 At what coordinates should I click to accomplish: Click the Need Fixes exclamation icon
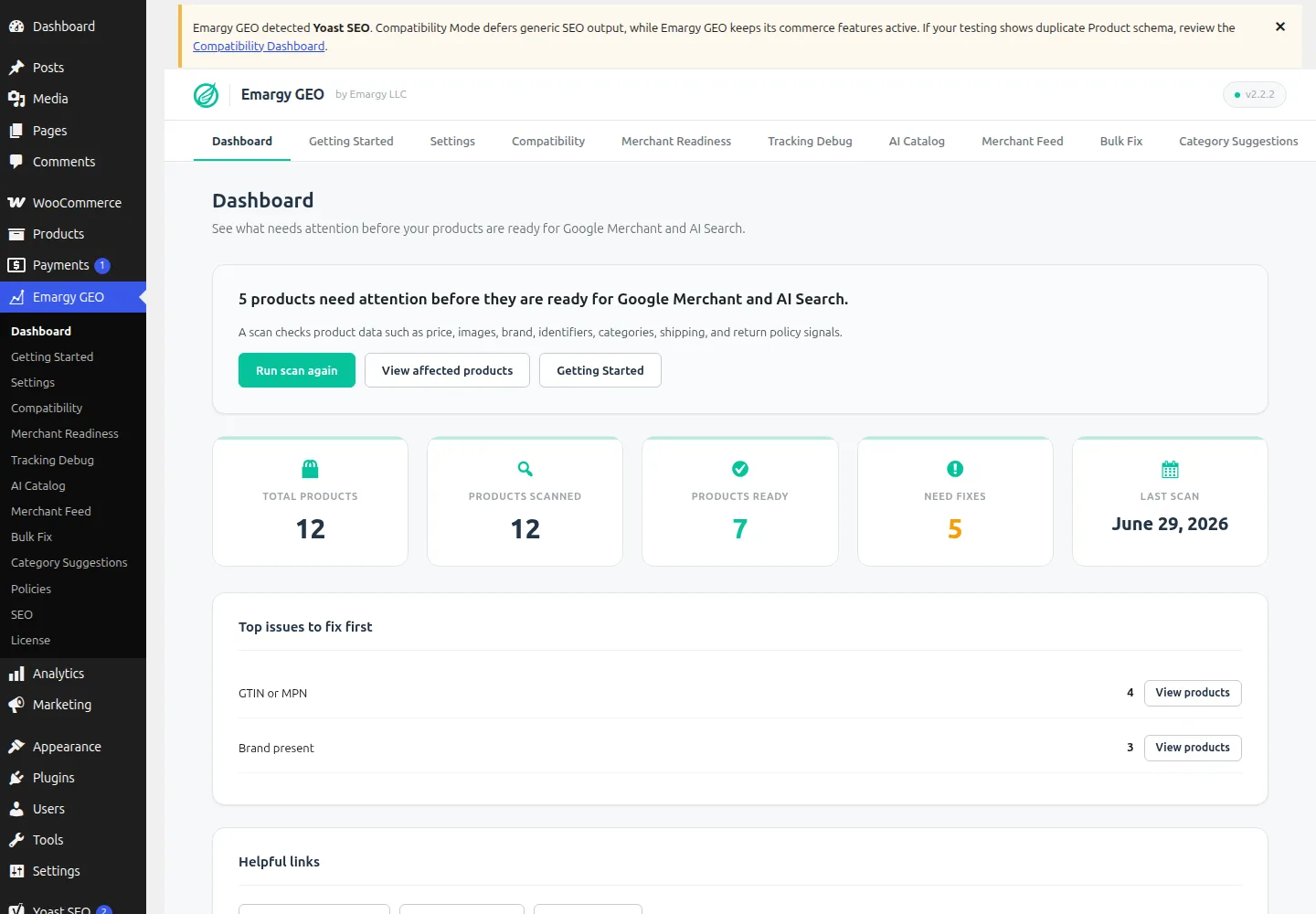click(955, 469)
